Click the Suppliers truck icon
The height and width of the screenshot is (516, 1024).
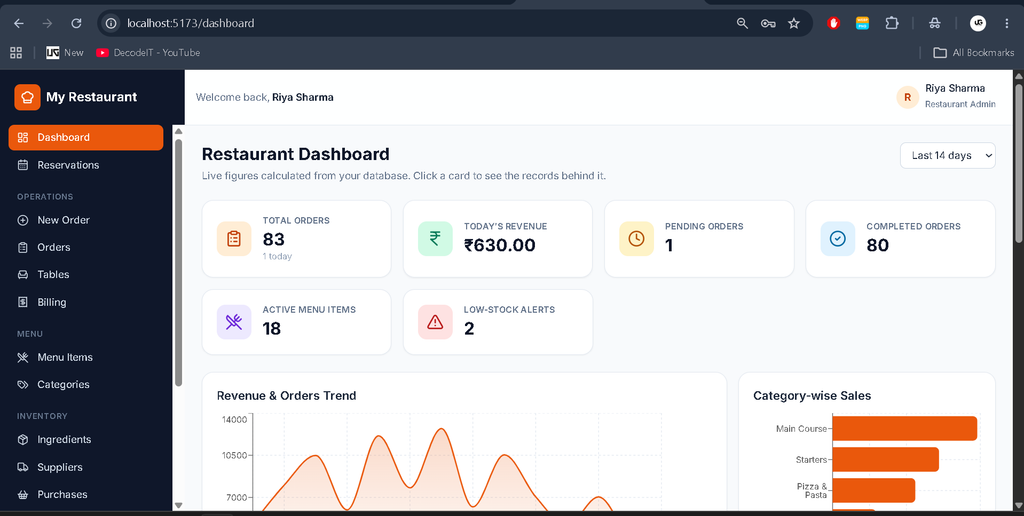(x=23, y=467)
